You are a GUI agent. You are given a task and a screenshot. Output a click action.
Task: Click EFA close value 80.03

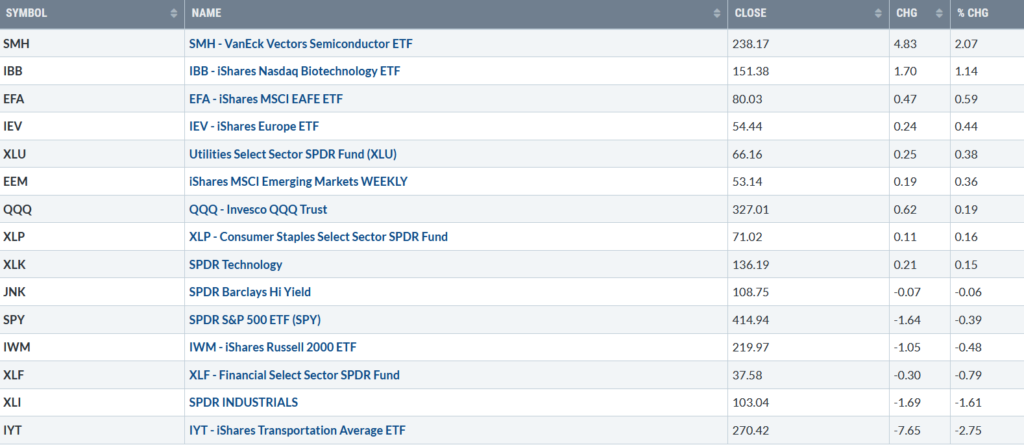tap(748, 99)
